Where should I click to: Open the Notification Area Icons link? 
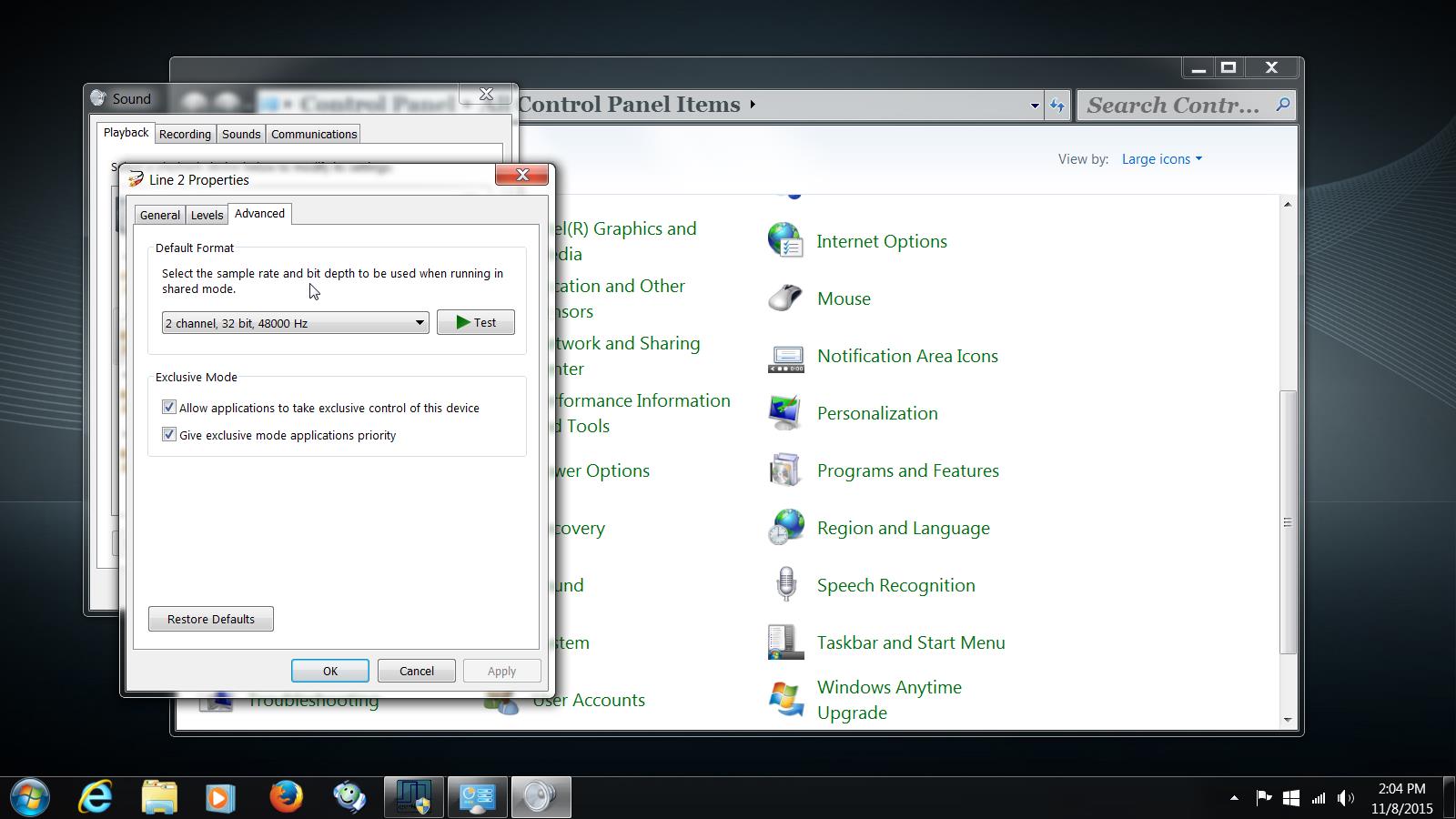click(x=907, y=356)
